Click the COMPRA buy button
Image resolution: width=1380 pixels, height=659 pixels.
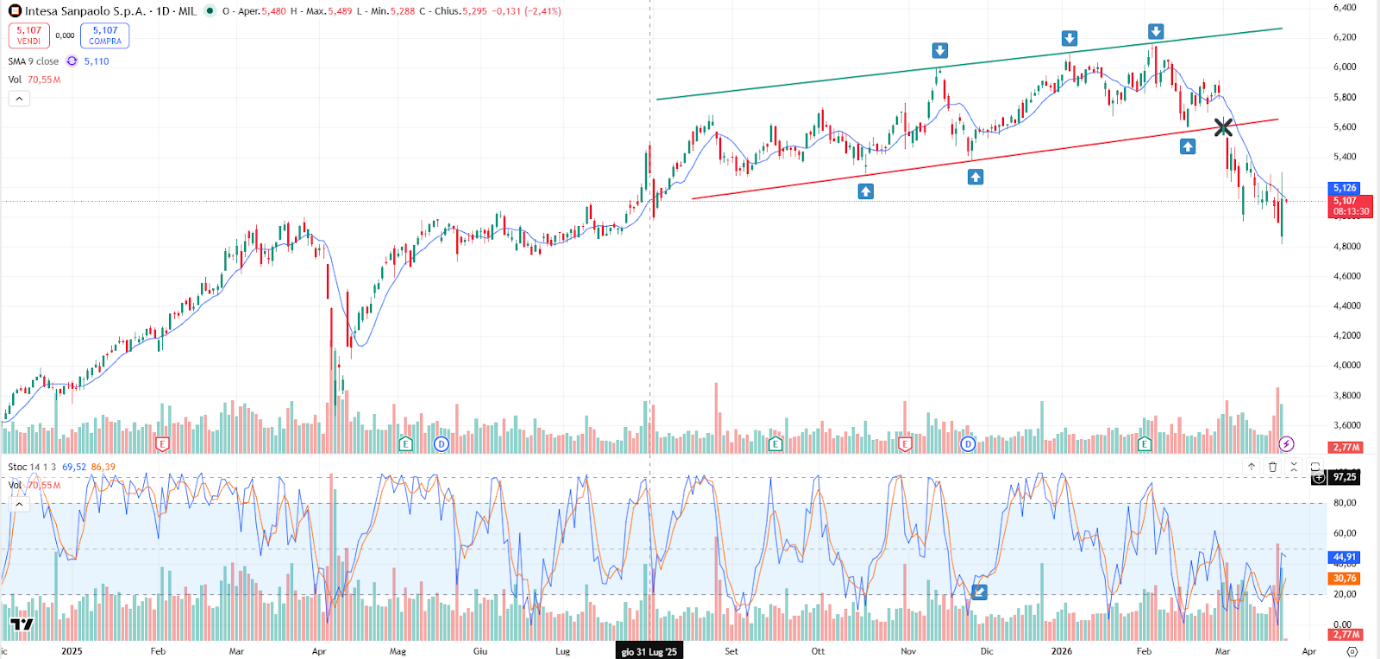point(105,35)
